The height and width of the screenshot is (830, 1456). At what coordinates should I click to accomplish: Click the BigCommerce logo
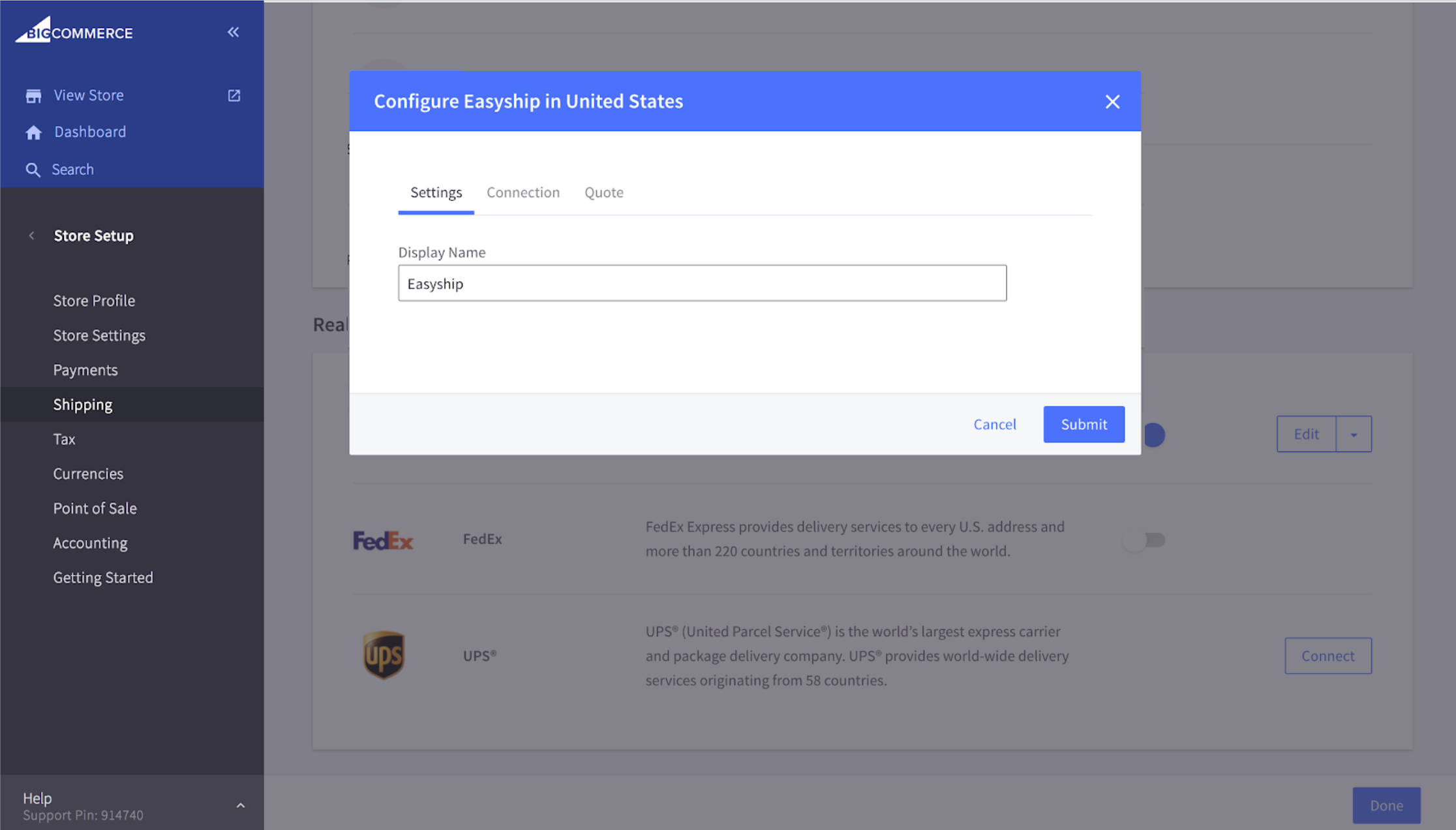point(74,30)
